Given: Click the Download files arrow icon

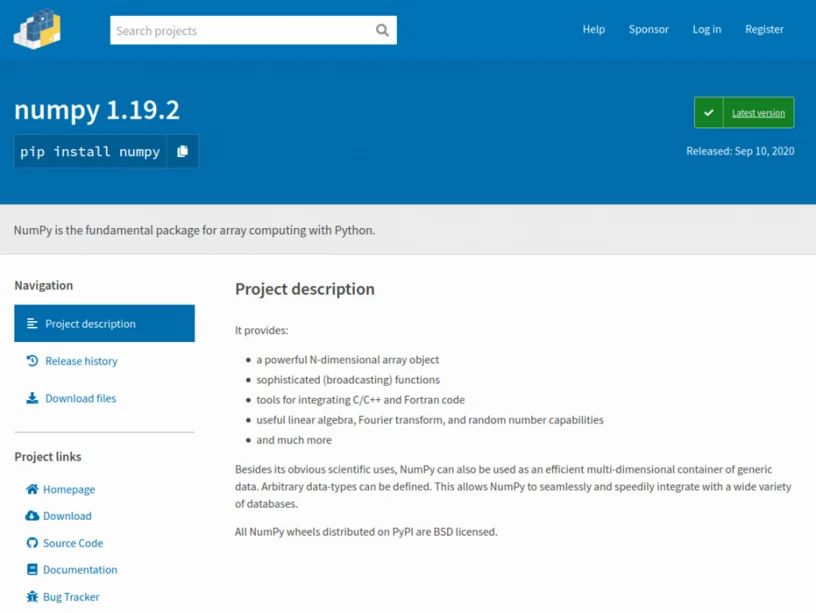Looking at the screenshot, I should coord(32,398).
